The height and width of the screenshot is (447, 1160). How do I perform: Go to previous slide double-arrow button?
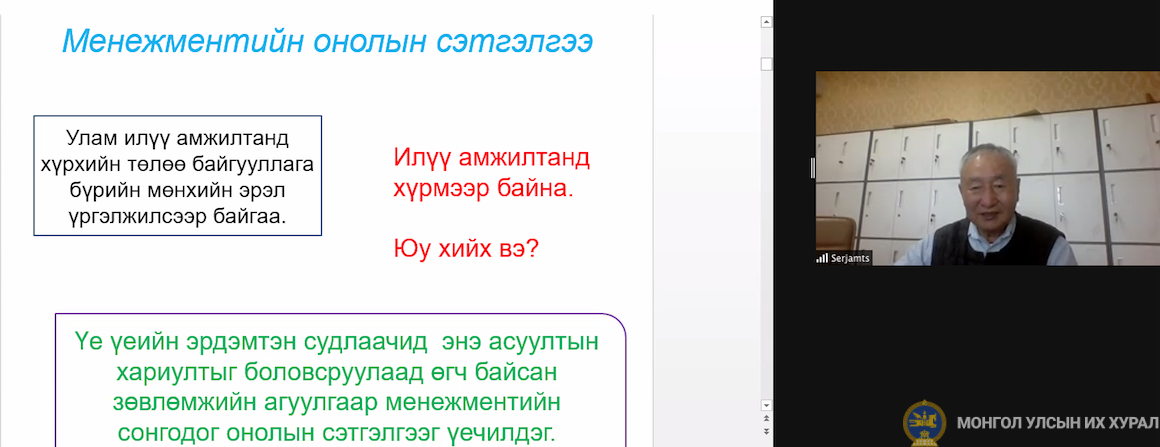(x=766, y=419)
